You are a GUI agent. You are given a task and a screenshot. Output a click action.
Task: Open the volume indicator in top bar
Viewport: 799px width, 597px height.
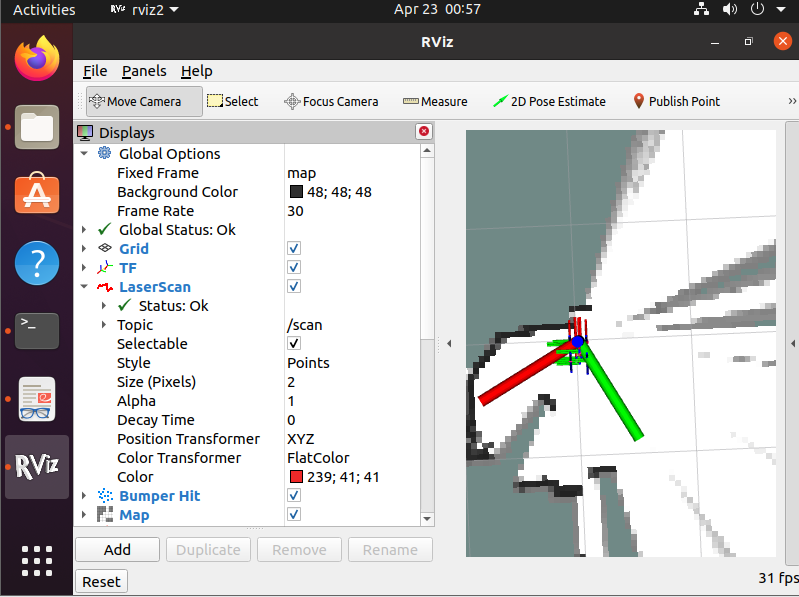[730, 9]
